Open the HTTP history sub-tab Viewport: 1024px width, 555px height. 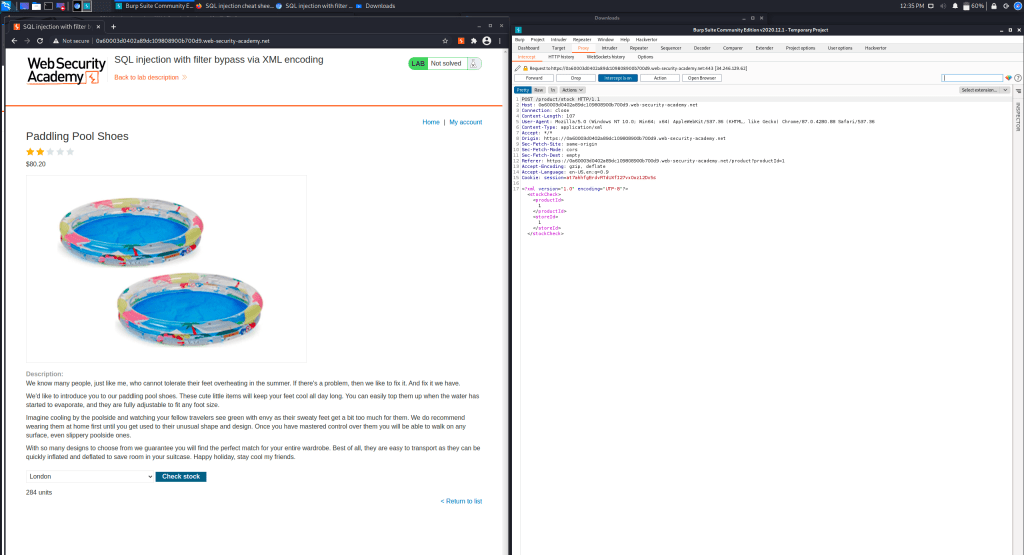(561, 57)
